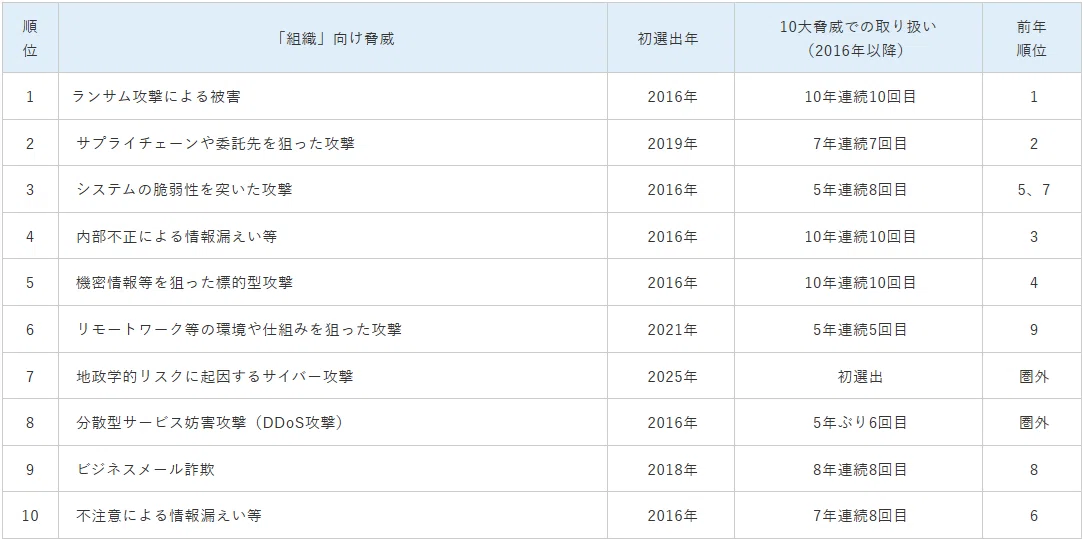This screenshot has width=1082, height=539.
Task: Click the 初選出 status cell
Action: click(860, 377)
